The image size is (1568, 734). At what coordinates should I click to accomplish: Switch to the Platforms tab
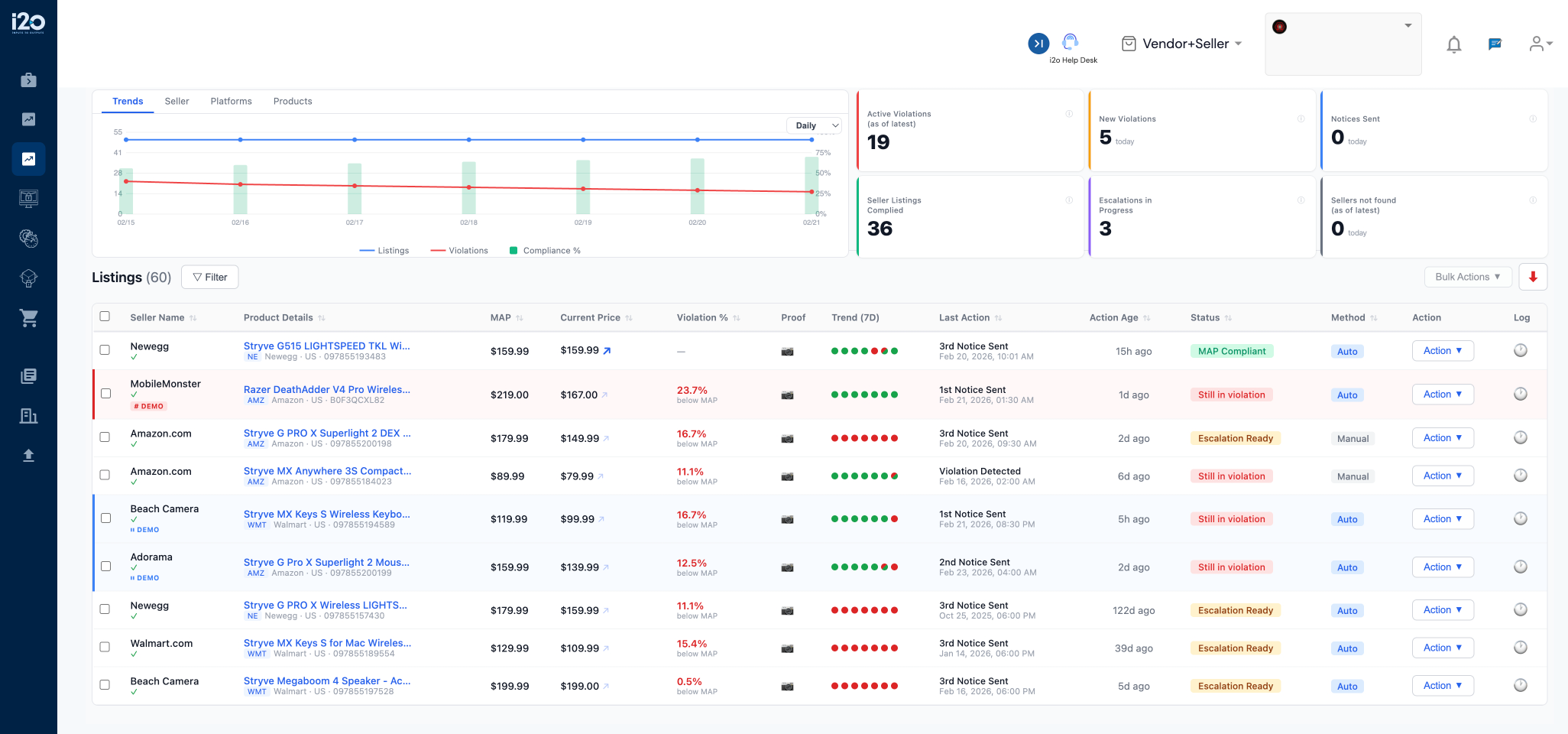[231, 101]
